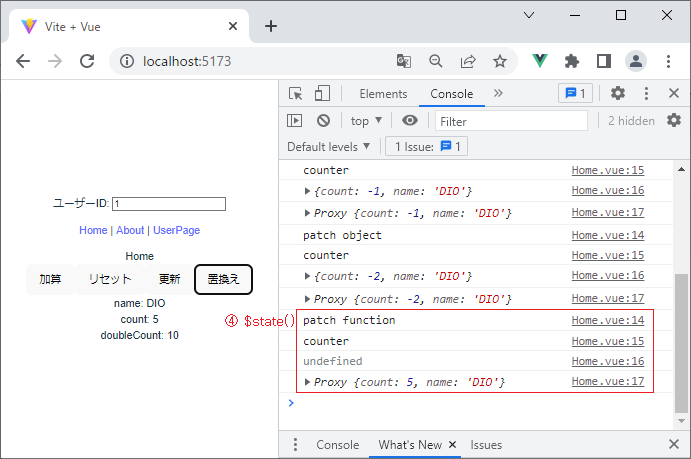Open the issues badge showing 1
This screenshot has height=459, width=691.
[576, 93]
